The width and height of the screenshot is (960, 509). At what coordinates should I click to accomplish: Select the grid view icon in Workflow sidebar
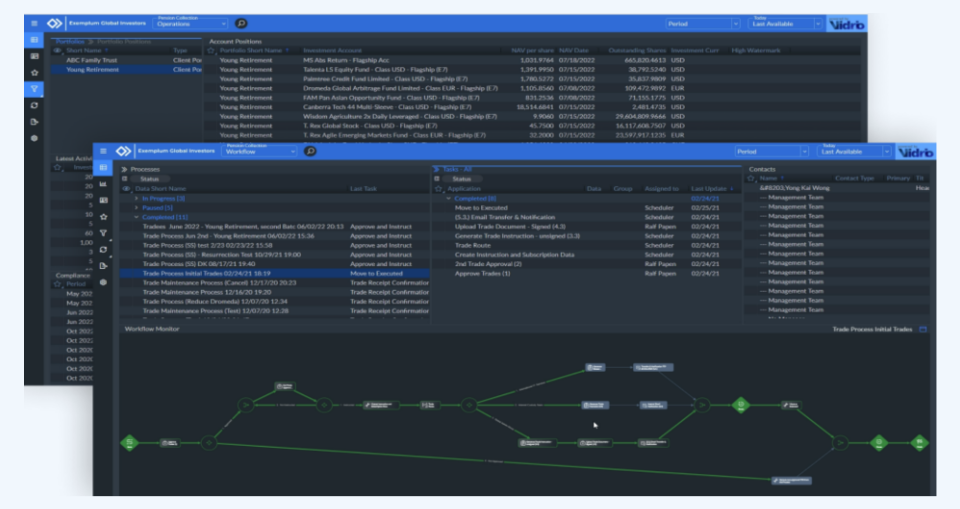[103, 167]
